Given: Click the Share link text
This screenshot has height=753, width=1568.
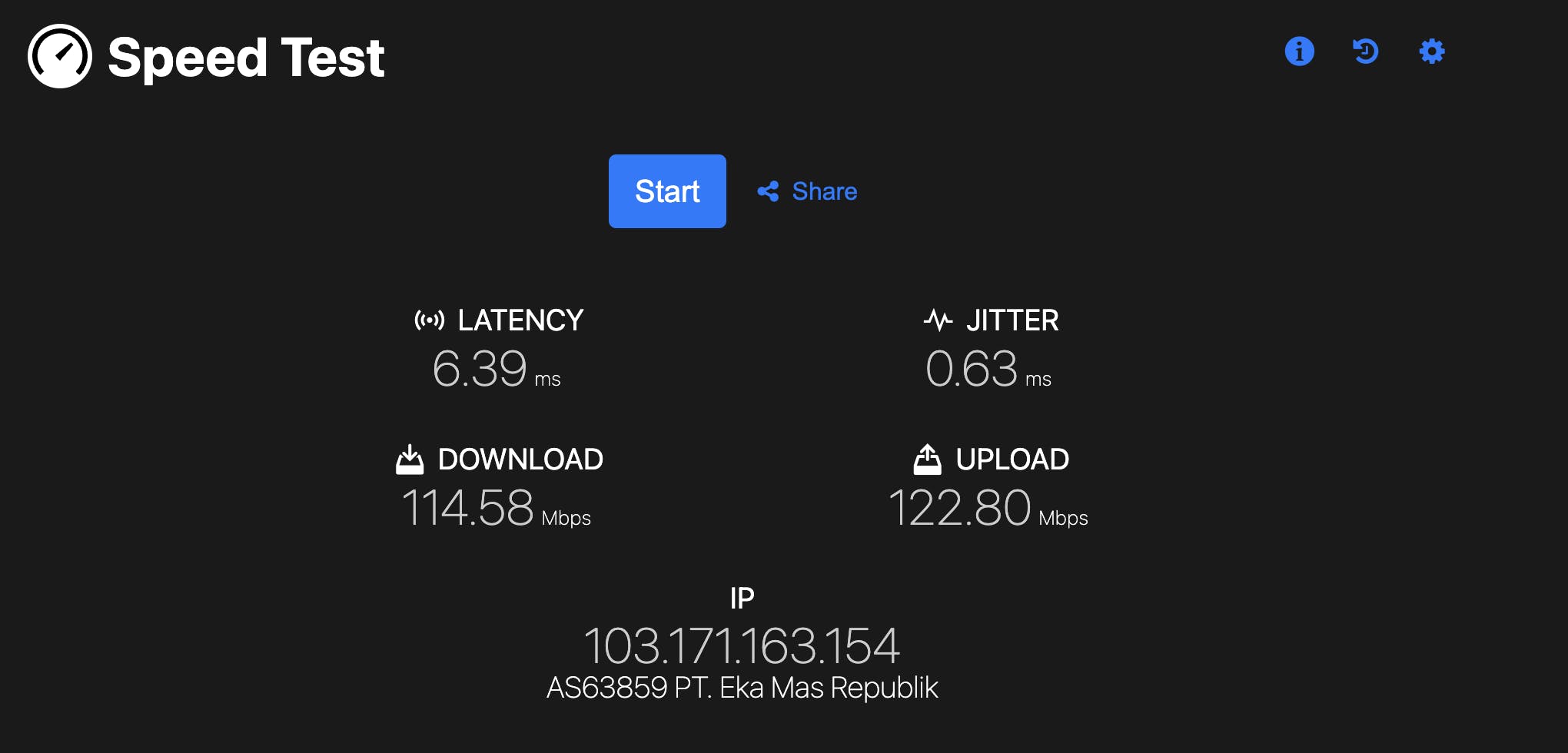Looking at the screenshot, I should click(x=824, y=191).
